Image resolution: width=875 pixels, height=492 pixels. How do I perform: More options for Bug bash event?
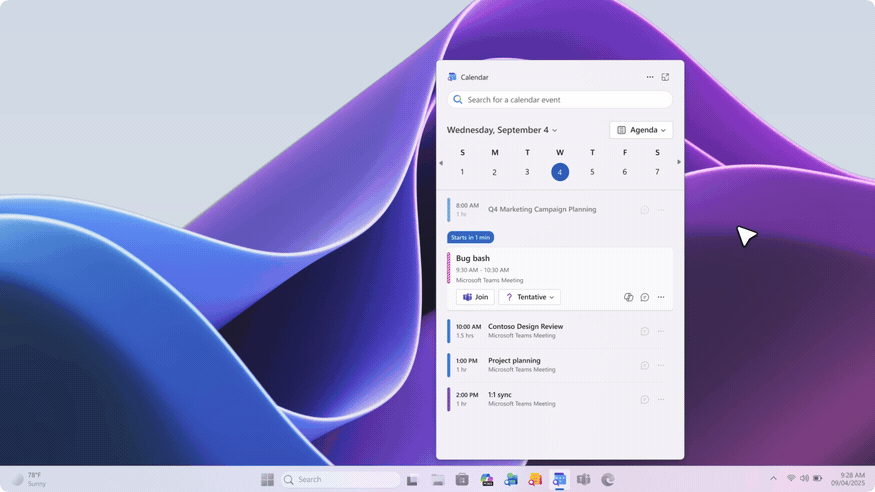661,297
